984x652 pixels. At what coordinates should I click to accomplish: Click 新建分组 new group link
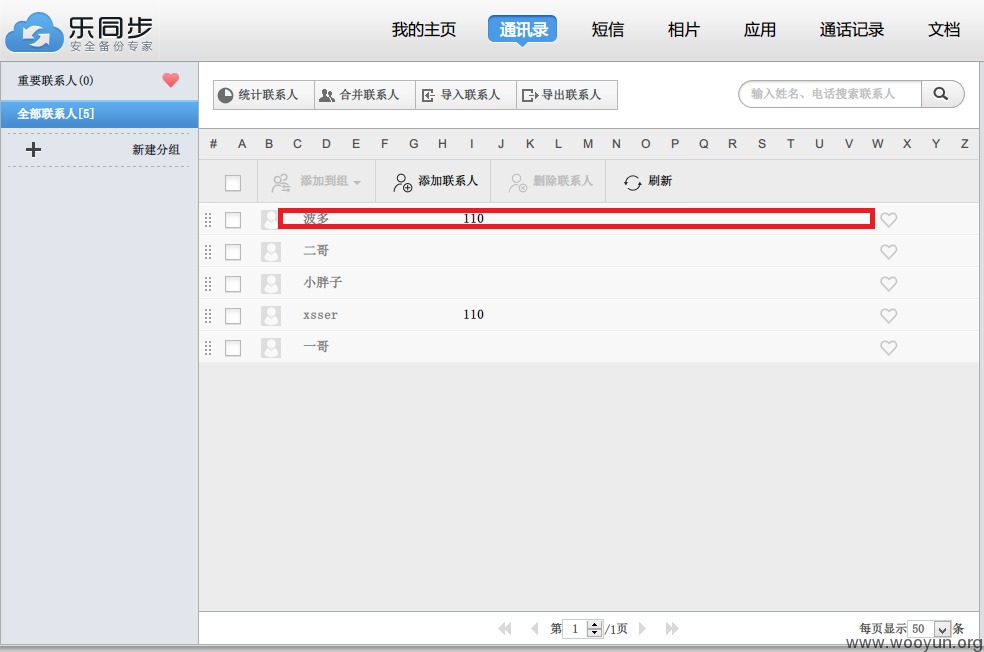coord(156,149)
